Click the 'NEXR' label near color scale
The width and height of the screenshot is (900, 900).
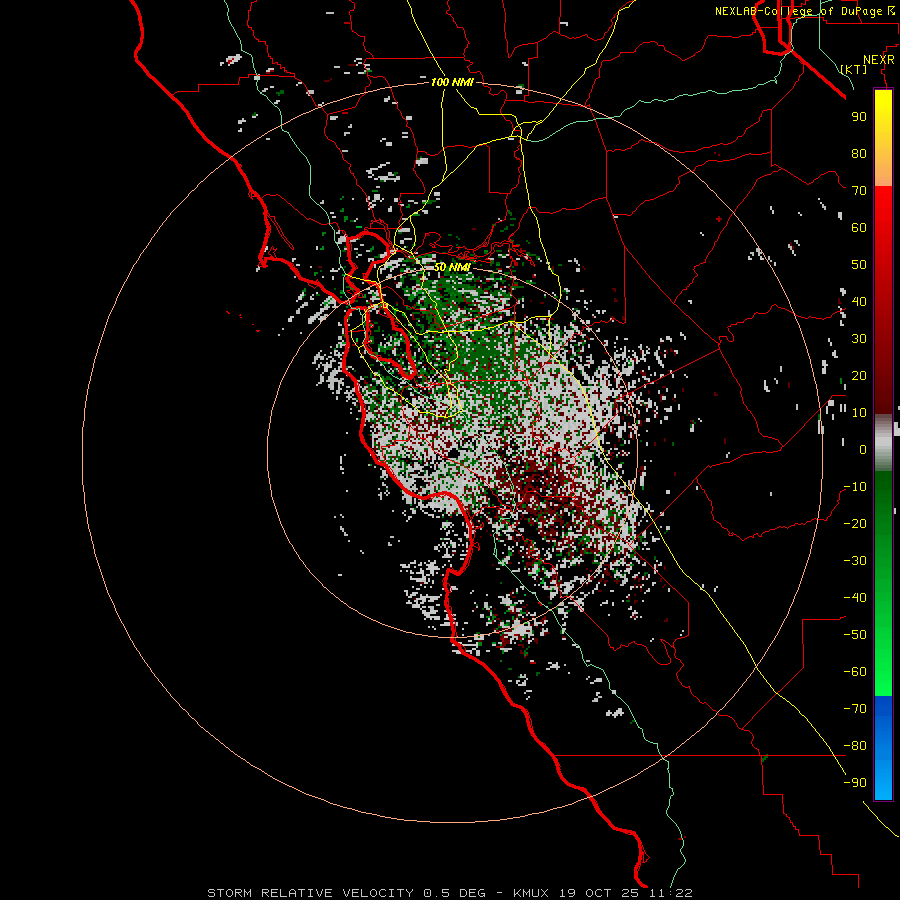click(x=879, y=60)
